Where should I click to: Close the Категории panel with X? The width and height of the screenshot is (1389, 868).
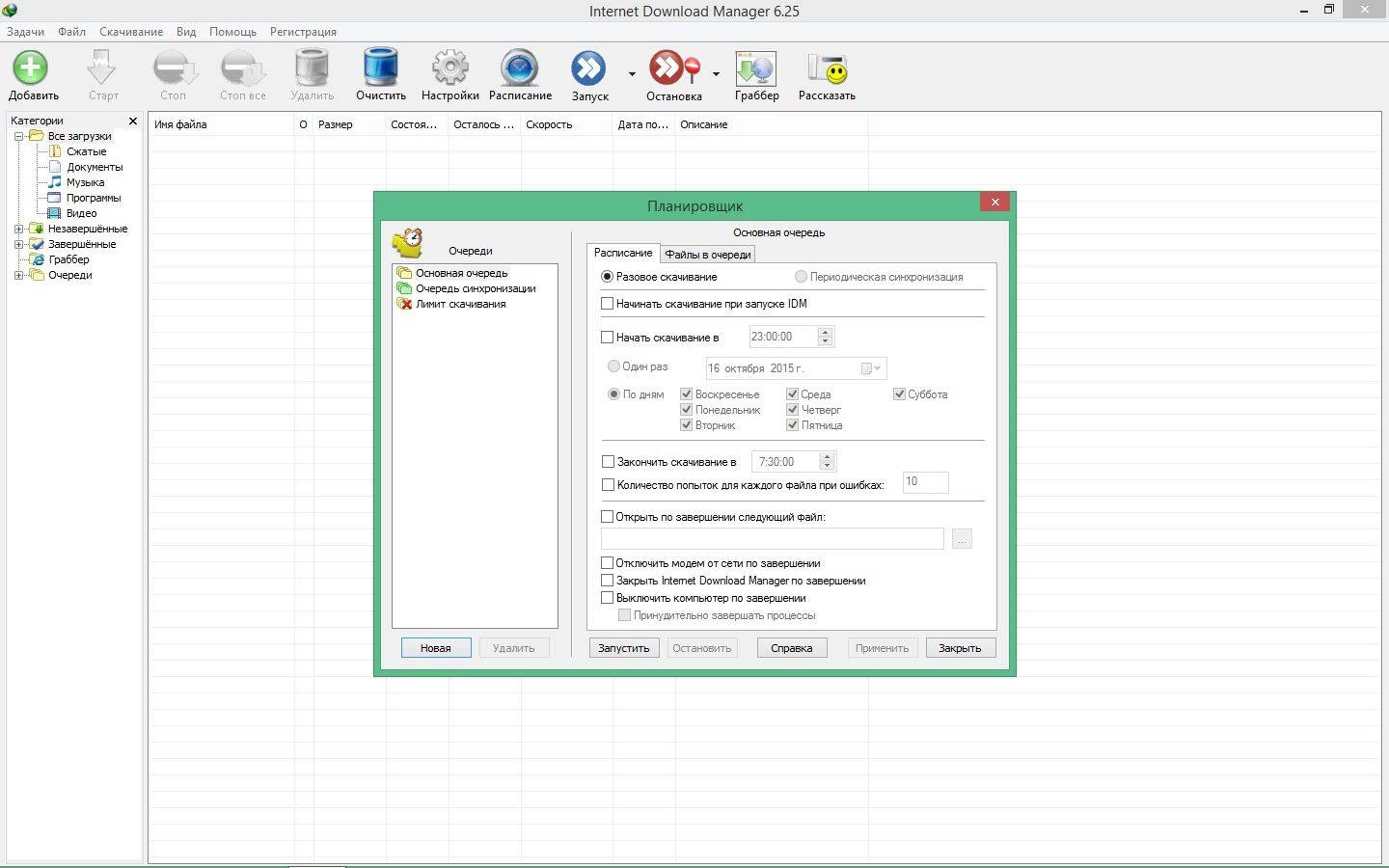pos(133,121)
